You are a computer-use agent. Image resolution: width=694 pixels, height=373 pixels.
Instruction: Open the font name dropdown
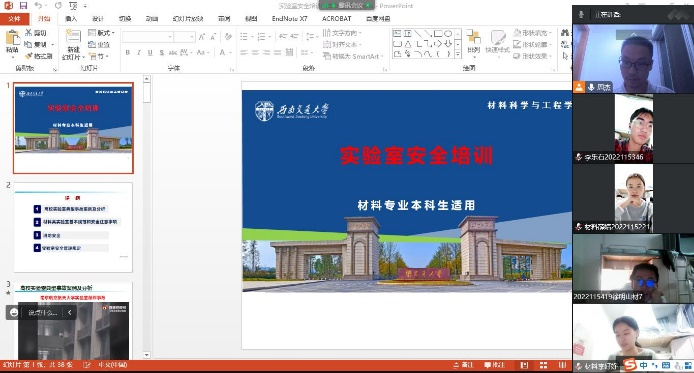148,37
